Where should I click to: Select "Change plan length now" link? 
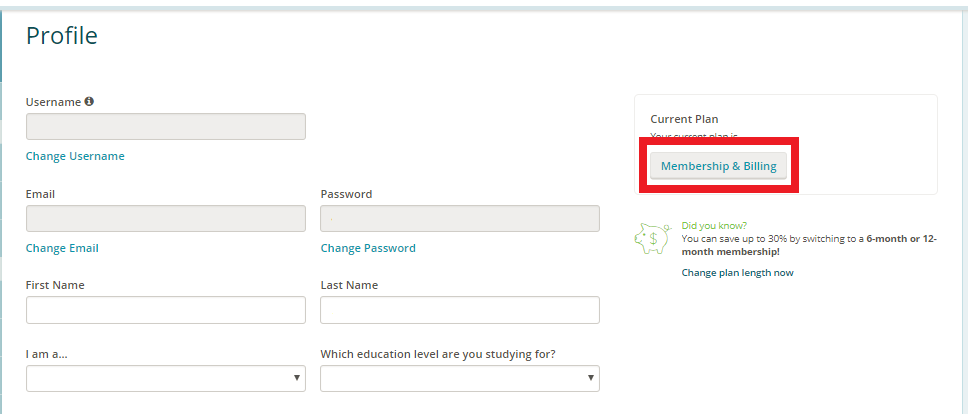(x=737, y=273)
